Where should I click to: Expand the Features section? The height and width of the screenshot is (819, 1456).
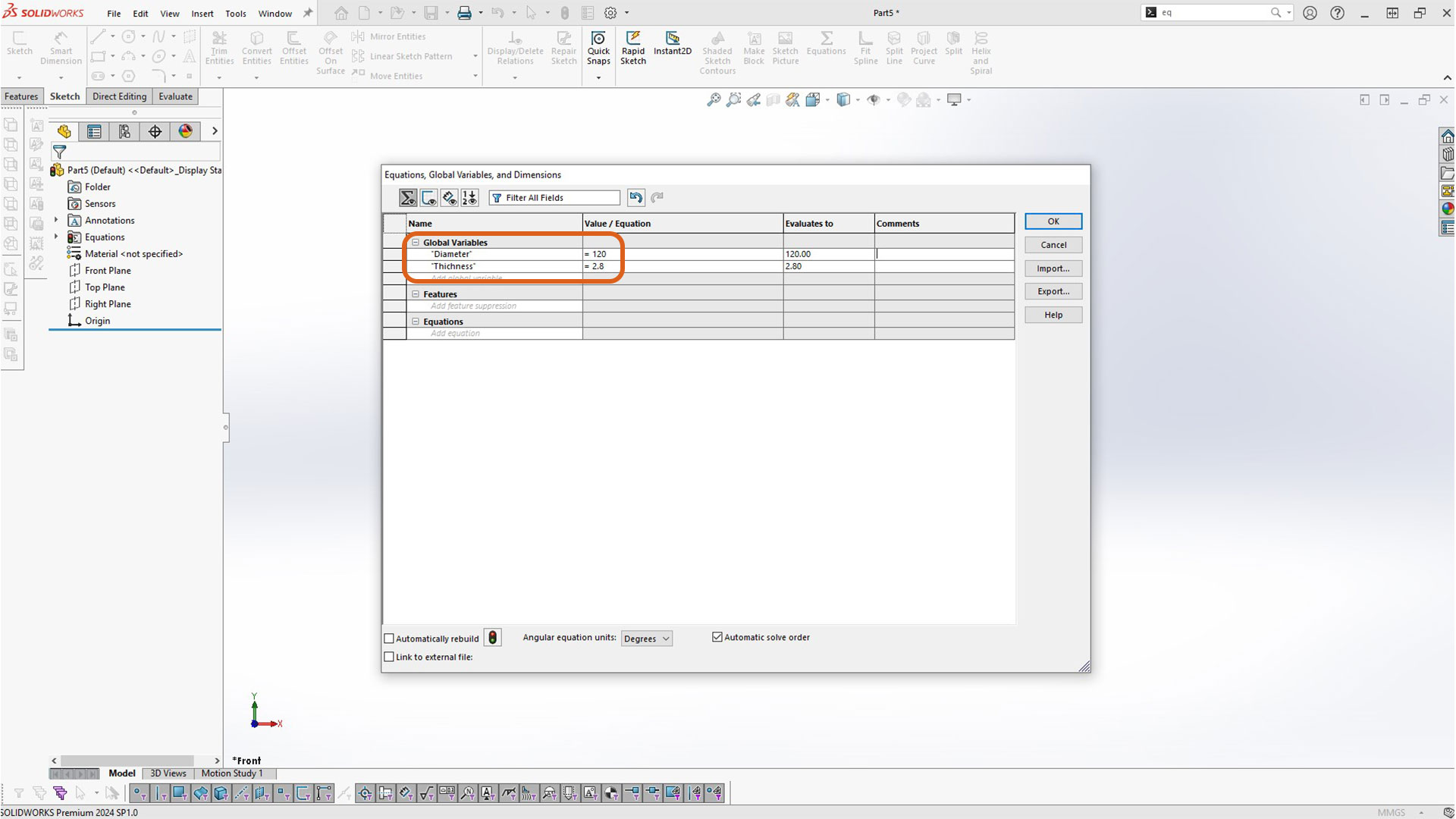click(x=416, y=293)
